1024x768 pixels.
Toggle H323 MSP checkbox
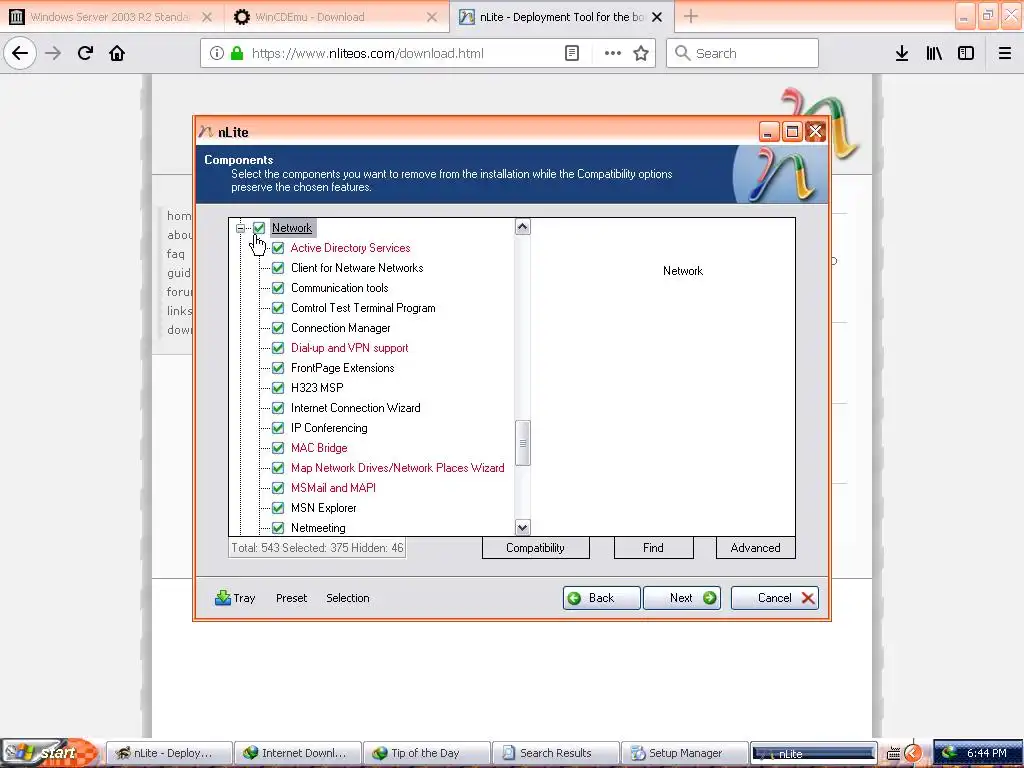click(278, 388)
